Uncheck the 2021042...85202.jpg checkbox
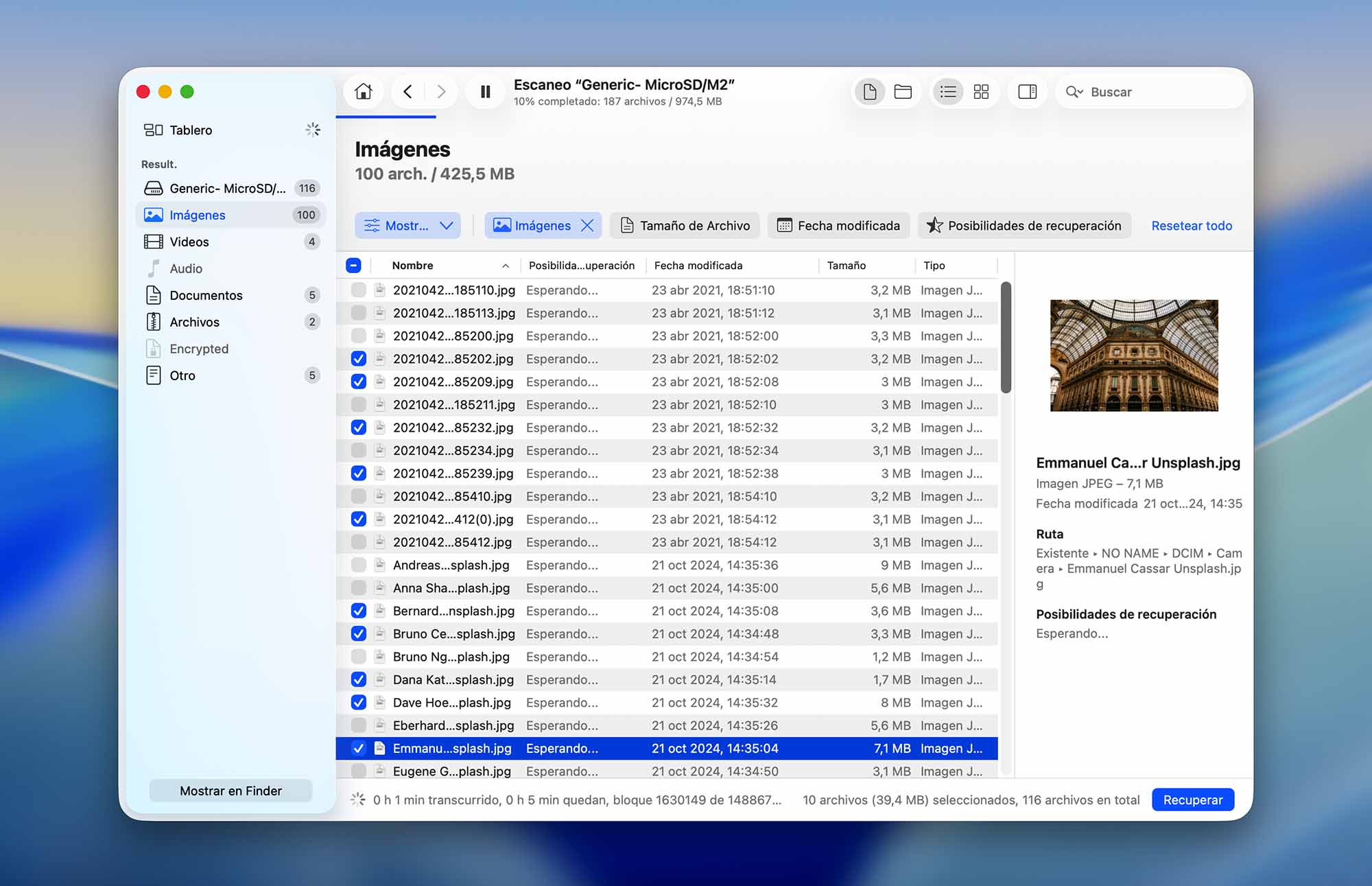The height and width of the screenshot is (886, 1372). pos(358,359)
